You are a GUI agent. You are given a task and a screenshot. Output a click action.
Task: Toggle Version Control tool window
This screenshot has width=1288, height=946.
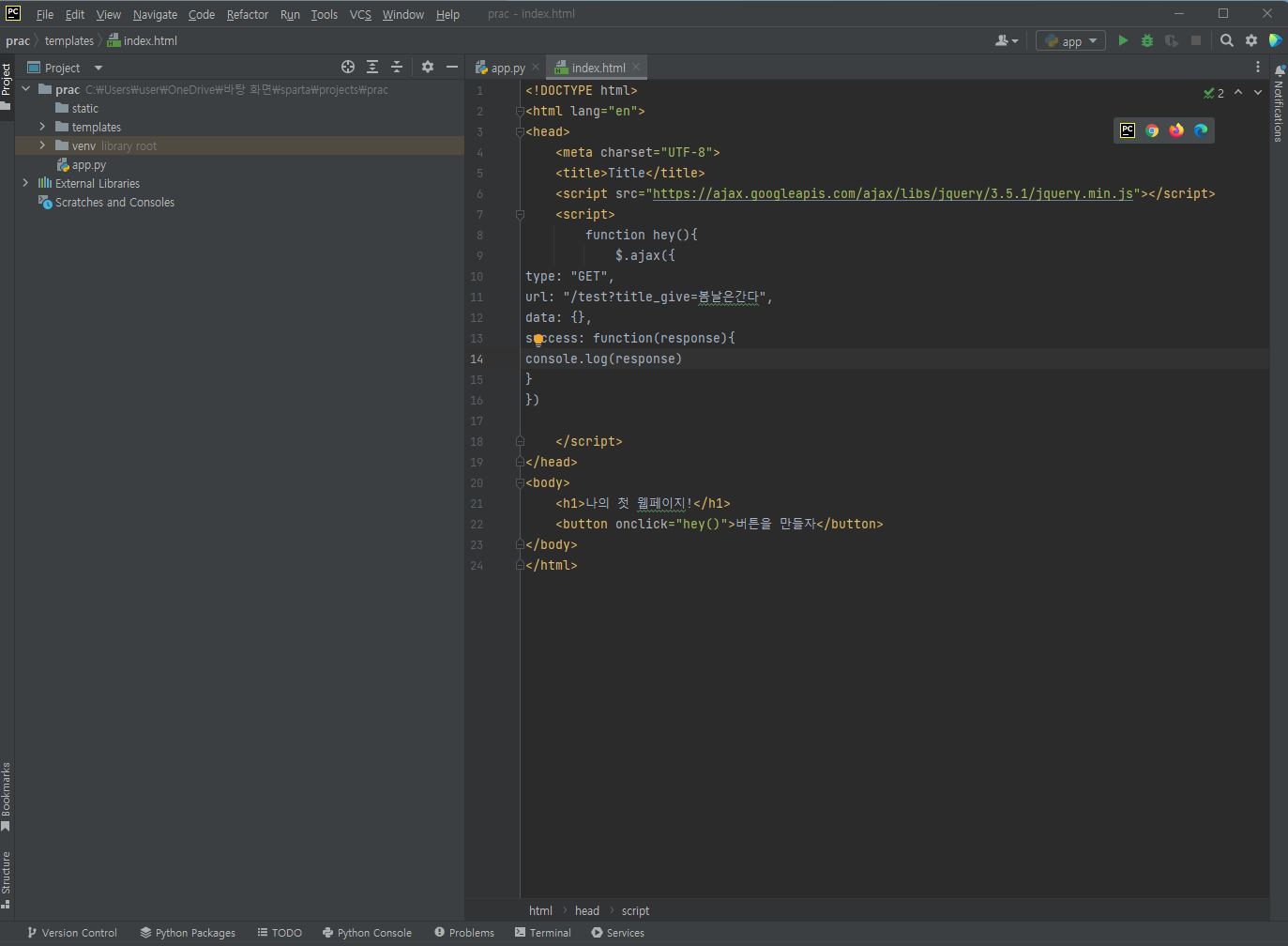click(x=72, y=933)
